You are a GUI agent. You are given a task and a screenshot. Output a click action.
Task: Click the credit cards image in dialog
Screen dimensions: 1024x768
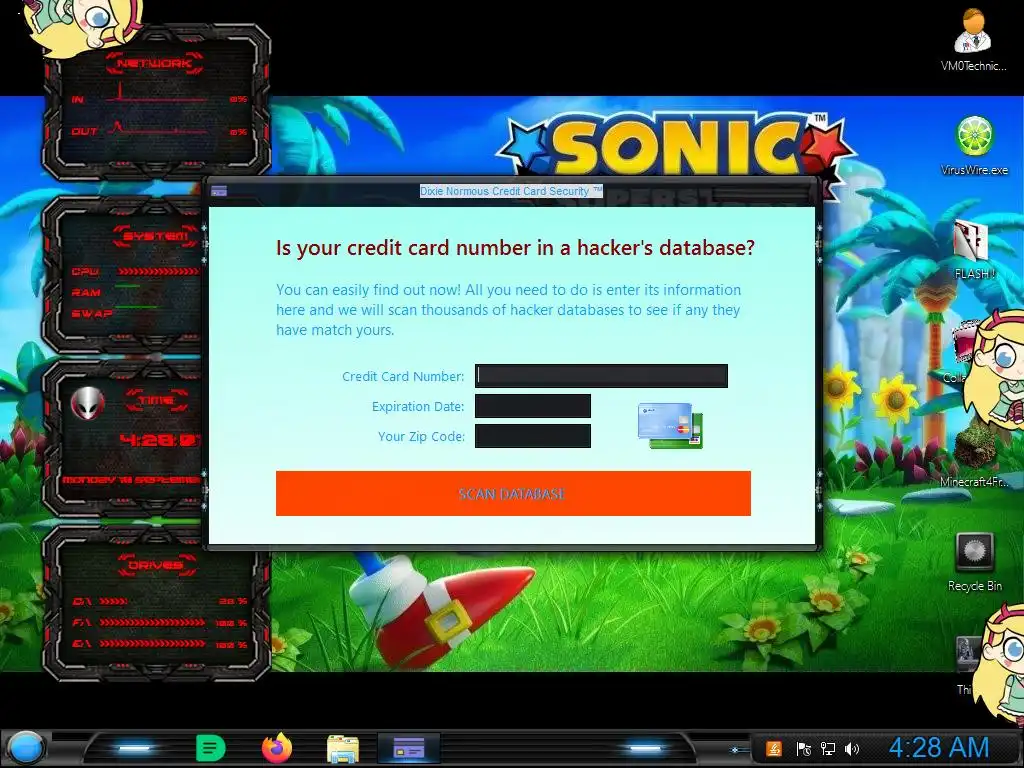(x=670, y=425)
